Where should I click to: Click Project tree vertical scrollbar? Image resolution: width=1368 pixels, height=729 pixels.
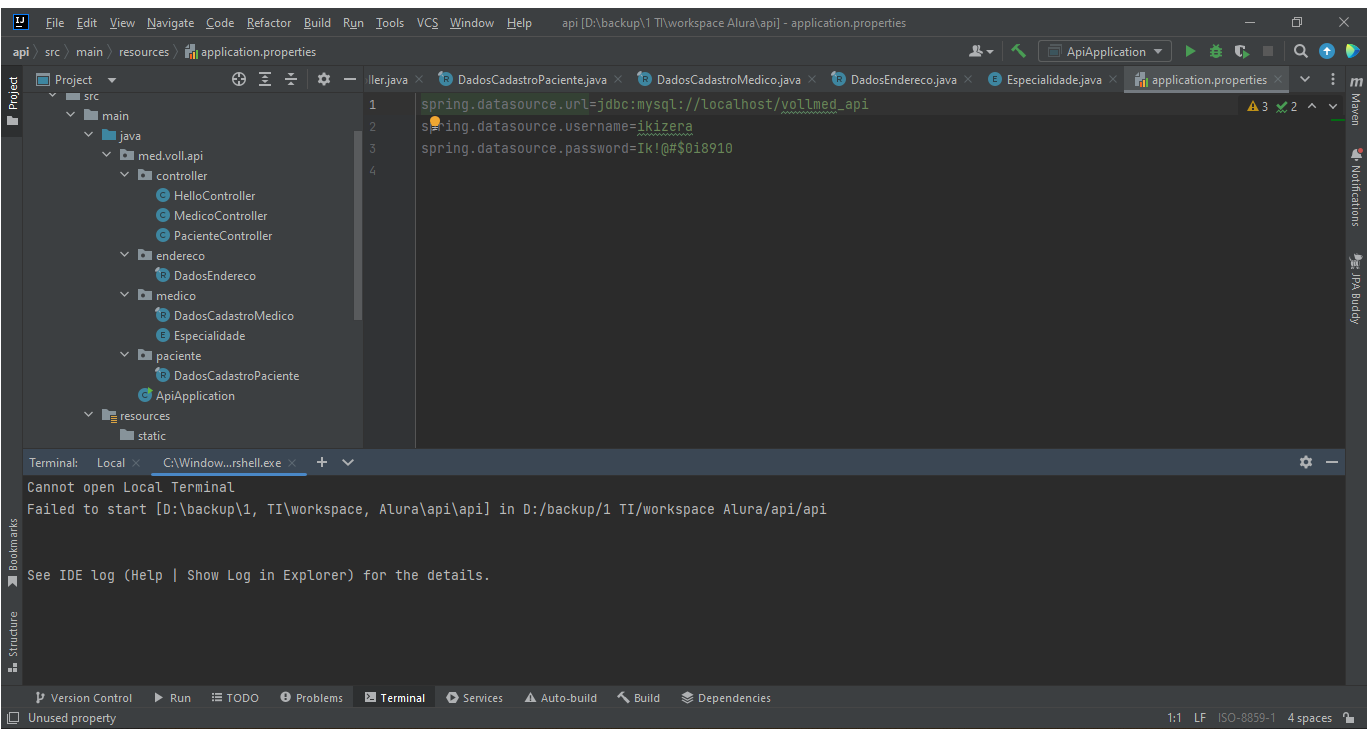click(358, 225)
